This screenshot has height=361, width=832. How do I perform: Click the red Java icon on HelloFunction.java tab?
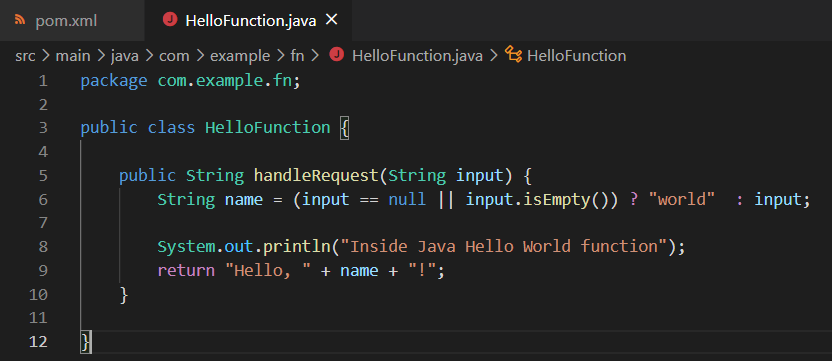(x=170, y=21)
